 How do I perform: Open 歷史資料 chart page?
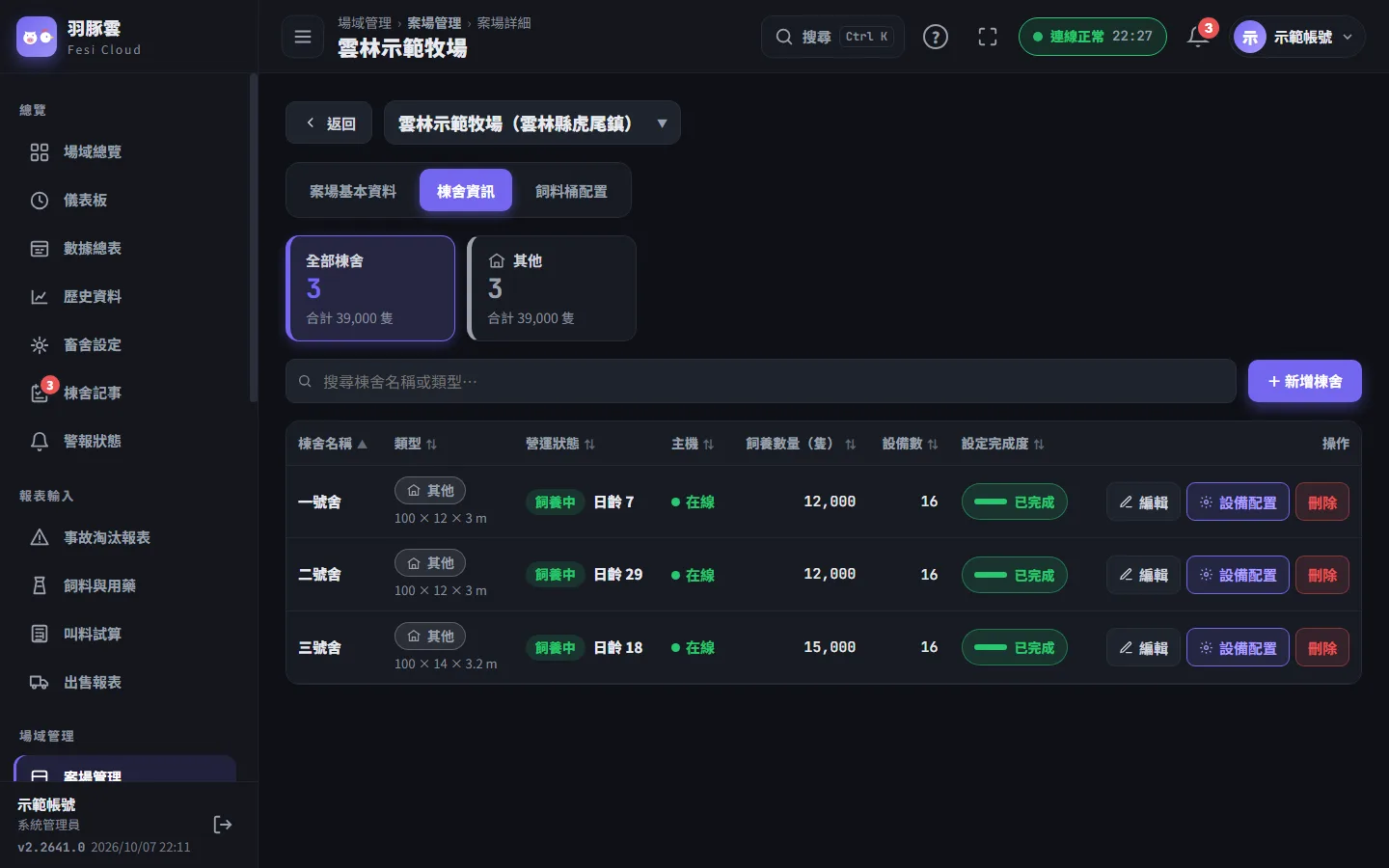click(x=127, y=297)
